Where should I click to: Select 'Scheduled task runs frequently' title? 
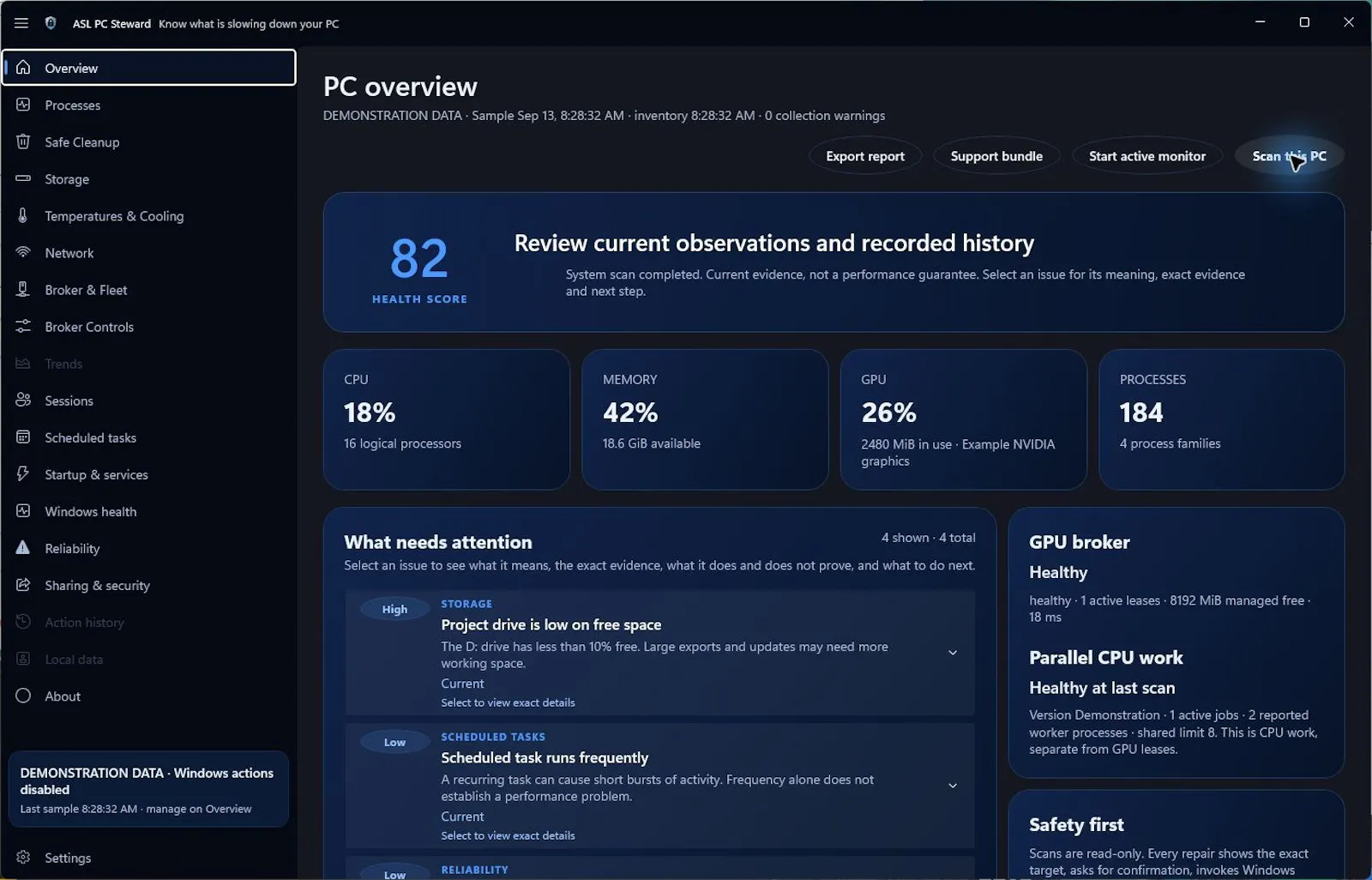click(545, 757)
